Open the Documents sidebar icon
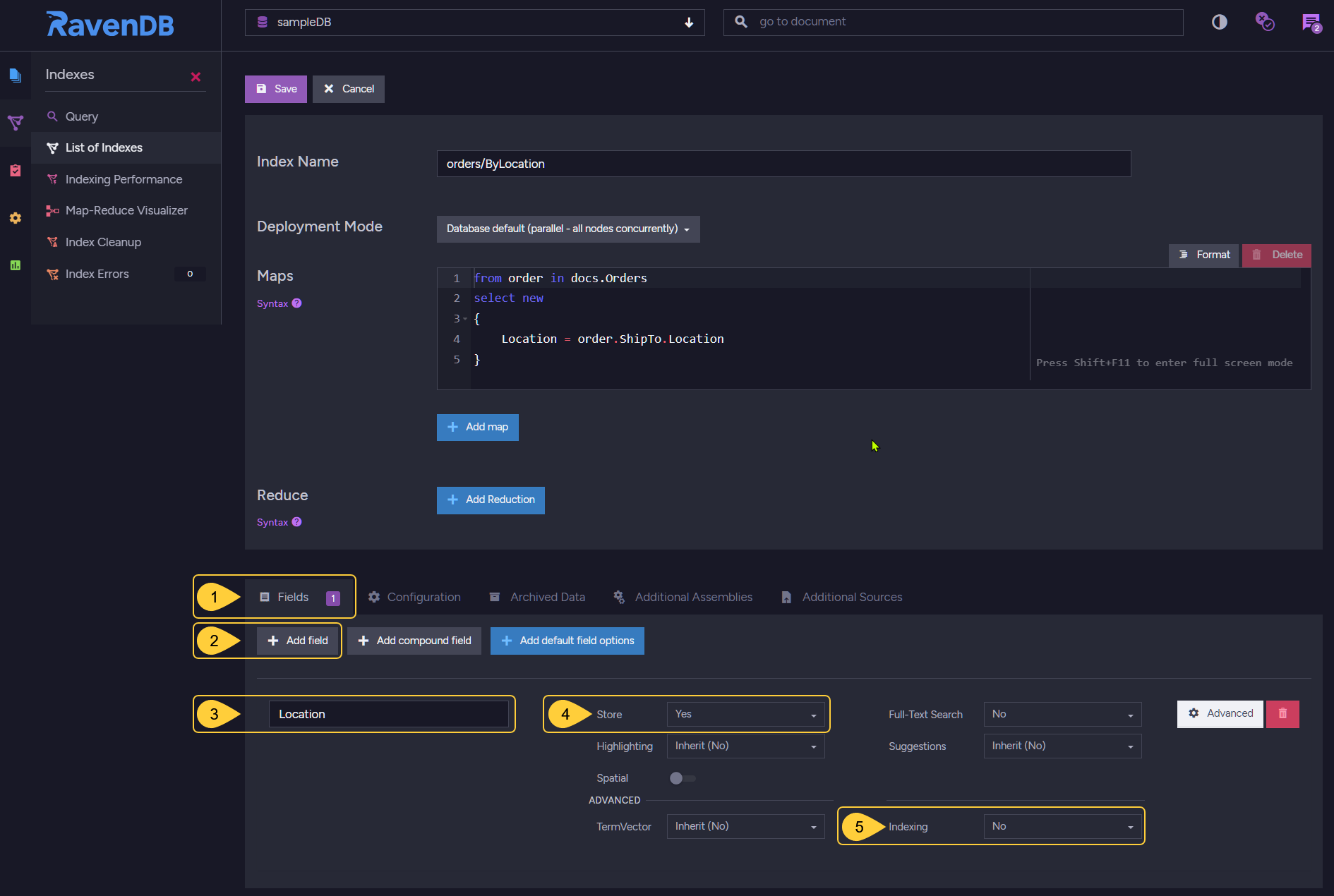 coord(15,75)
